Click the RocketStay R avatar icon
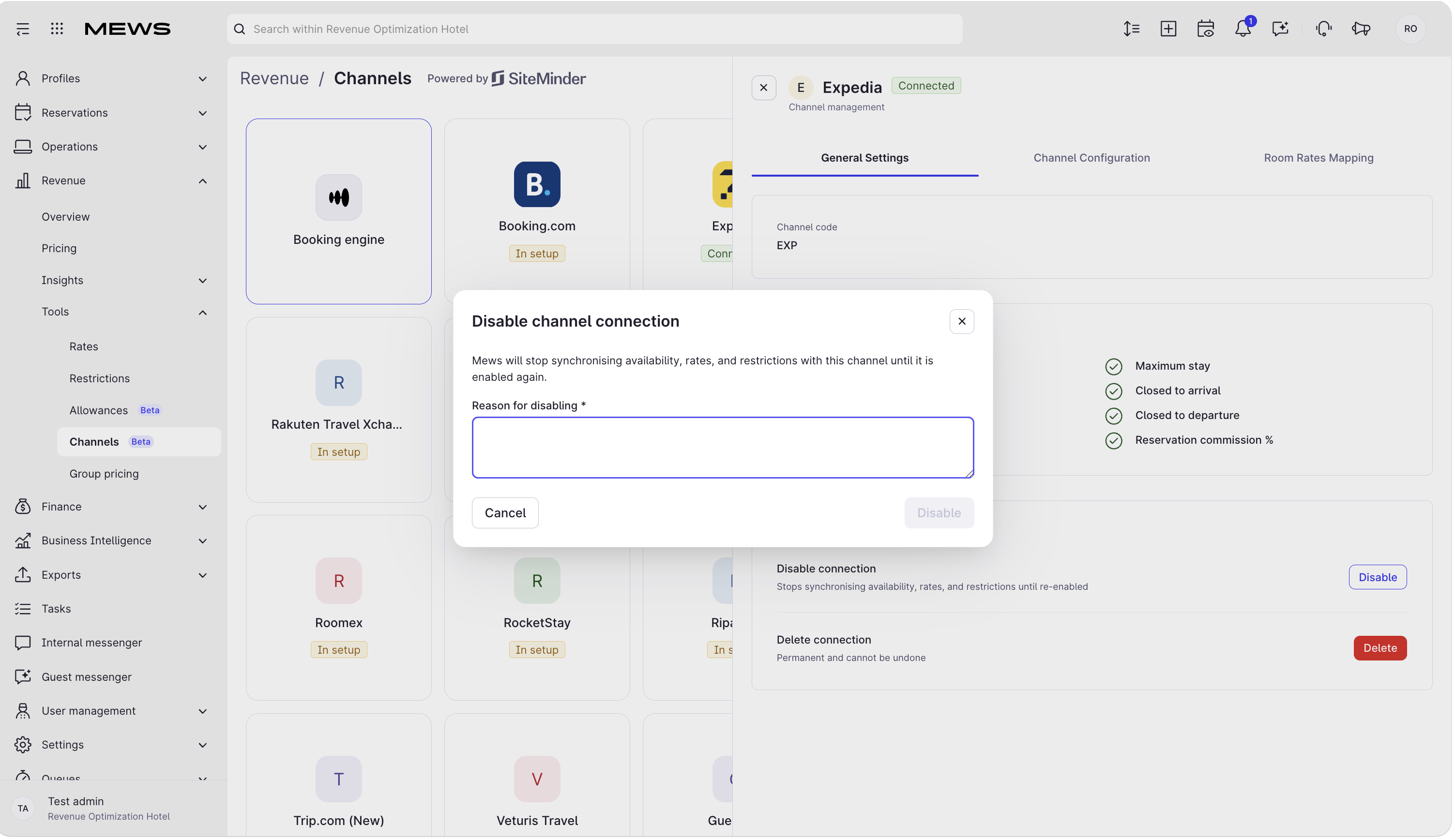 536,580
